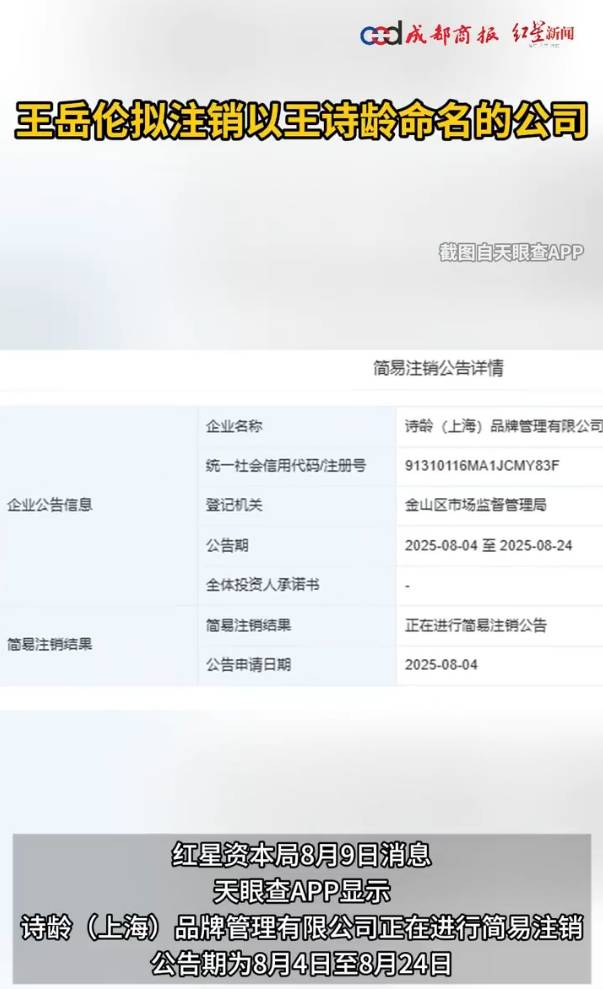The height and width of the screenshot is (989, 603).
Task: Click the 登记机关 field label
Action: click(x=234, y=505)
